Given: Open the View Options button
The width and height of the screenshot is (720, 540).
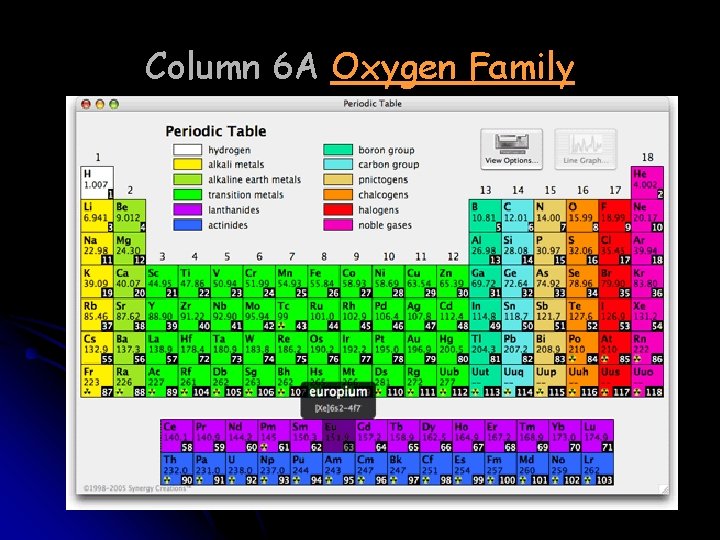Looking at the screenshot, I should pos(512,149).
